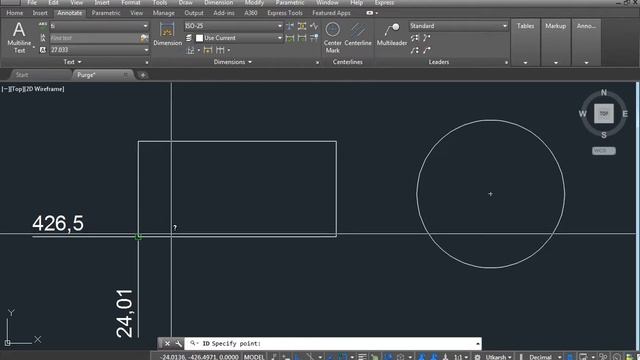The height and width of the screenshot is (360, 640).
Task: Open the Dimension Style dialog launcher arrow
Action: (317, 62)
